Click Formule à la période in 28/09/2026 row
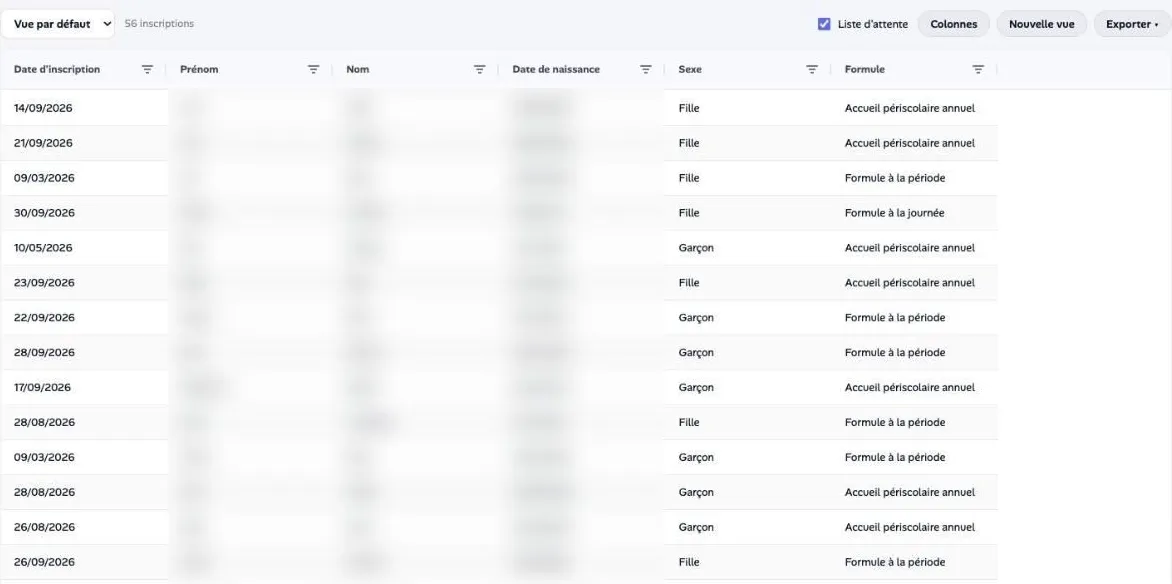Image resolution: width=1172 pixels, height=584 pixels. tap(895, 352)
